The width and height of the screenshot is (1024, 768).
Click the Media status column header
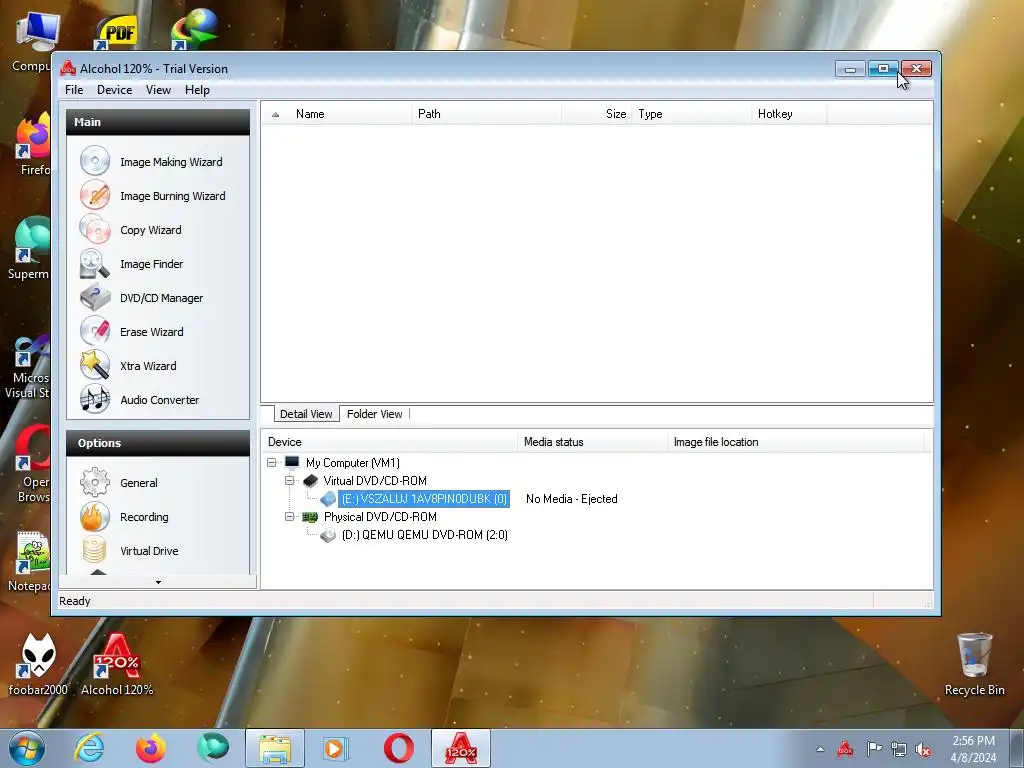592,442
